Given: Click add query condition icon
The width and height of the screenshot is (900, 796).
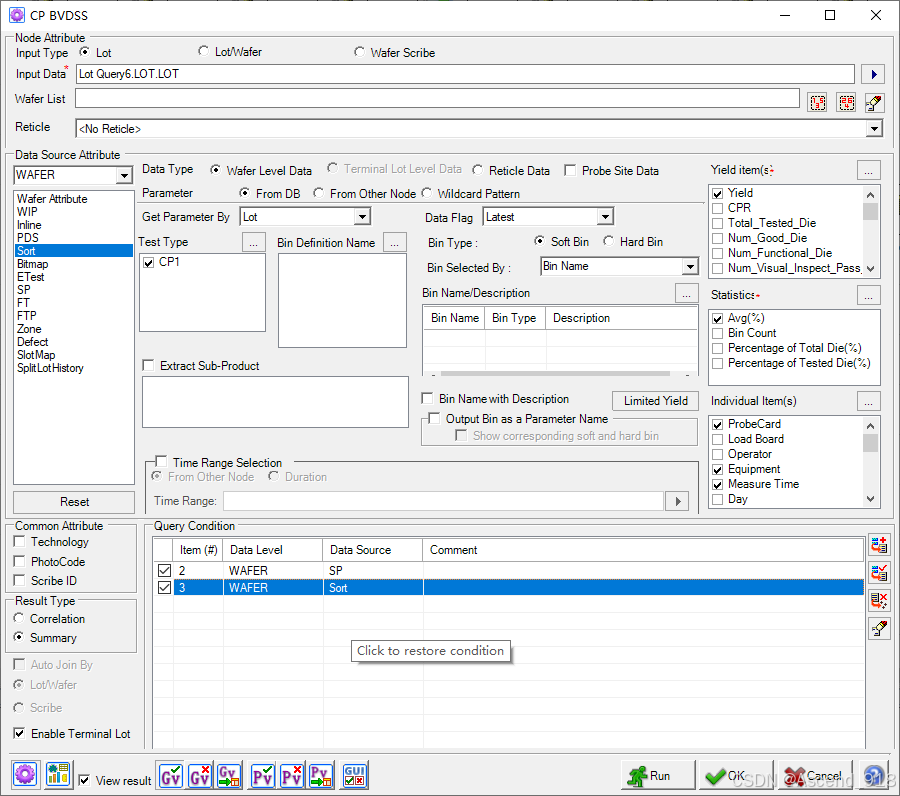Looking at the screenshot, I should pos(879,545).
